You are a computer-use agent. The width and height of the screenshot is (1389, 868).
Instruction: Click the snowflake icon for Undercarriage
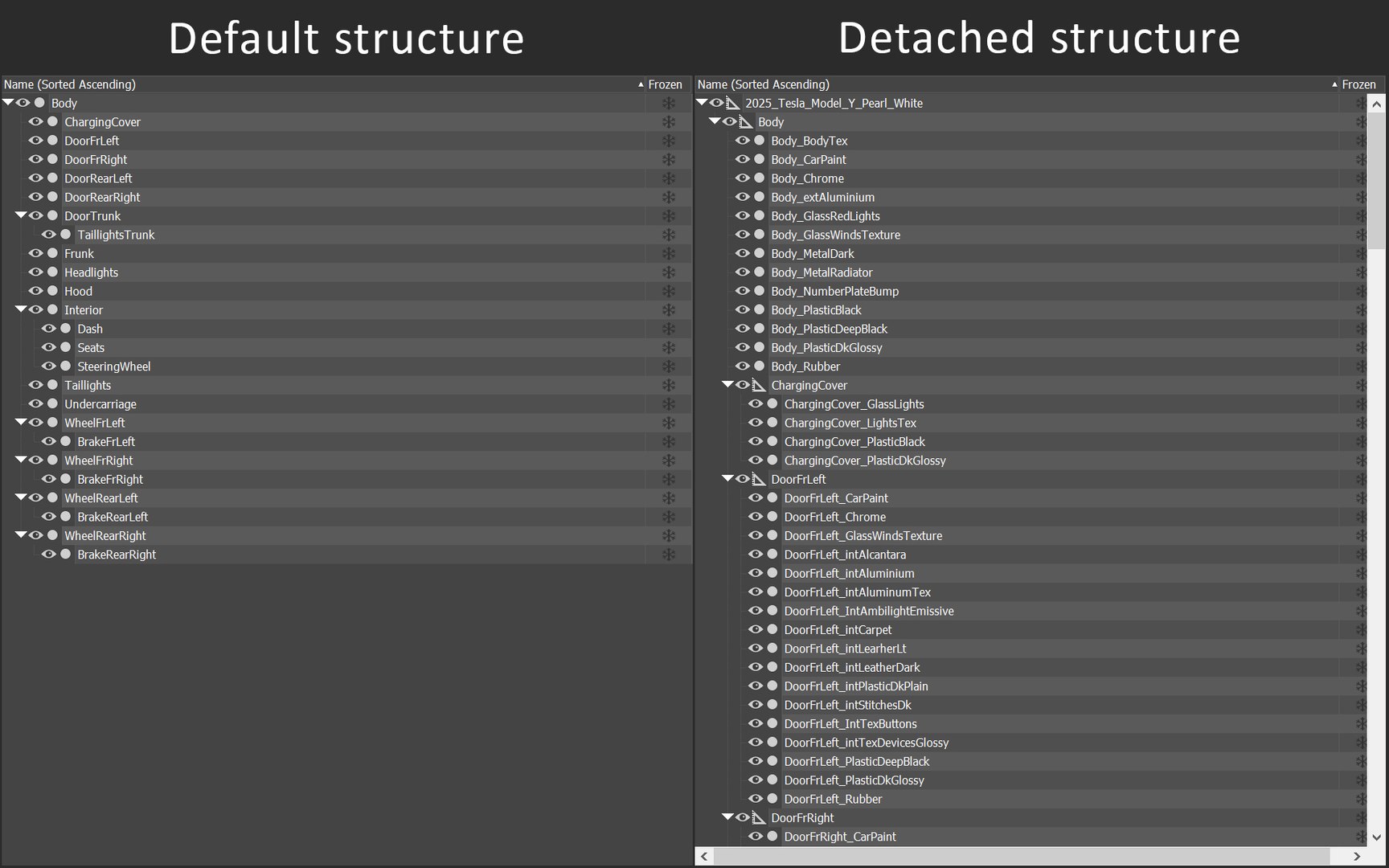[668, 404]
